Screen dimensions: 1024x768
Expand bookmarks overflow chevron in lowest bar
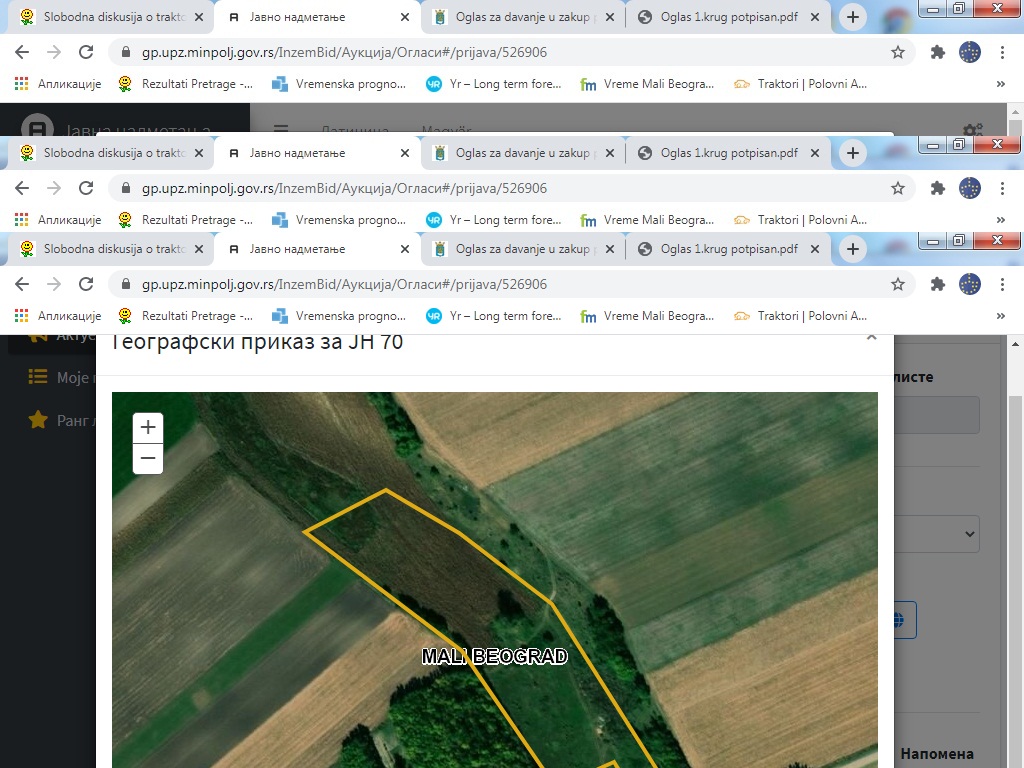point(1000,316)
